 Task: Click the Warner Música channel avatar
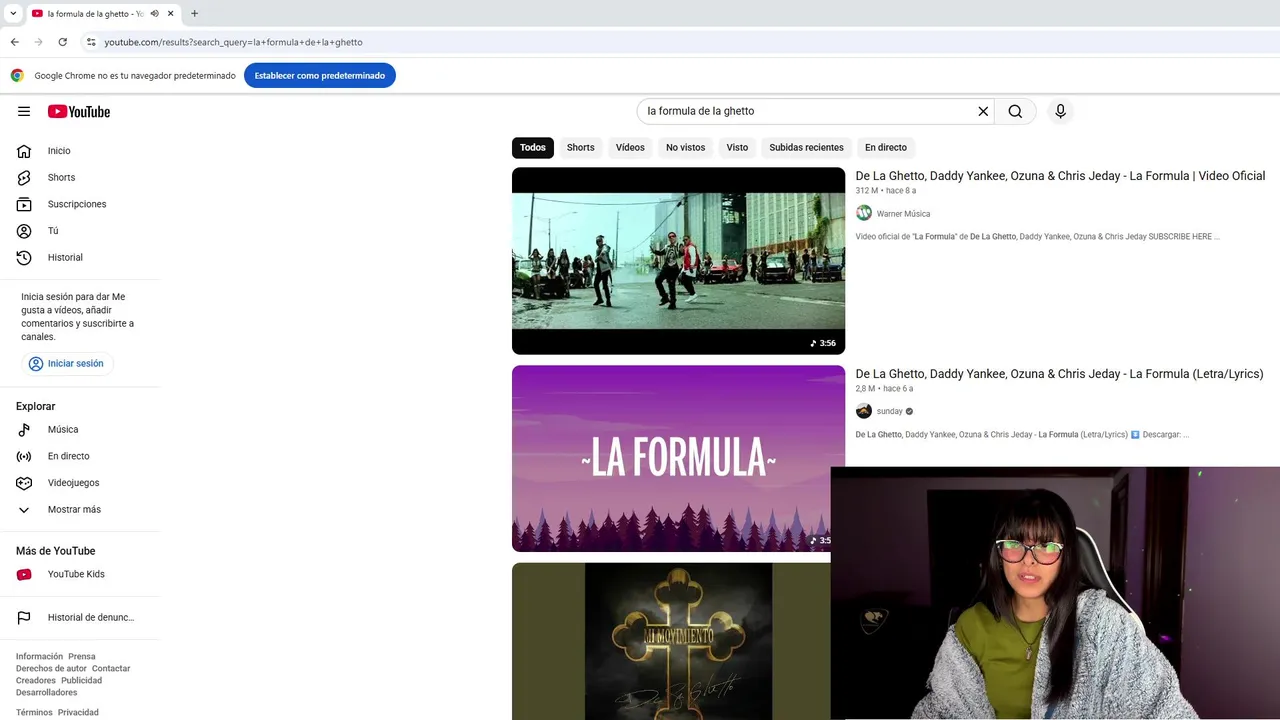click(x=864, y=213)
